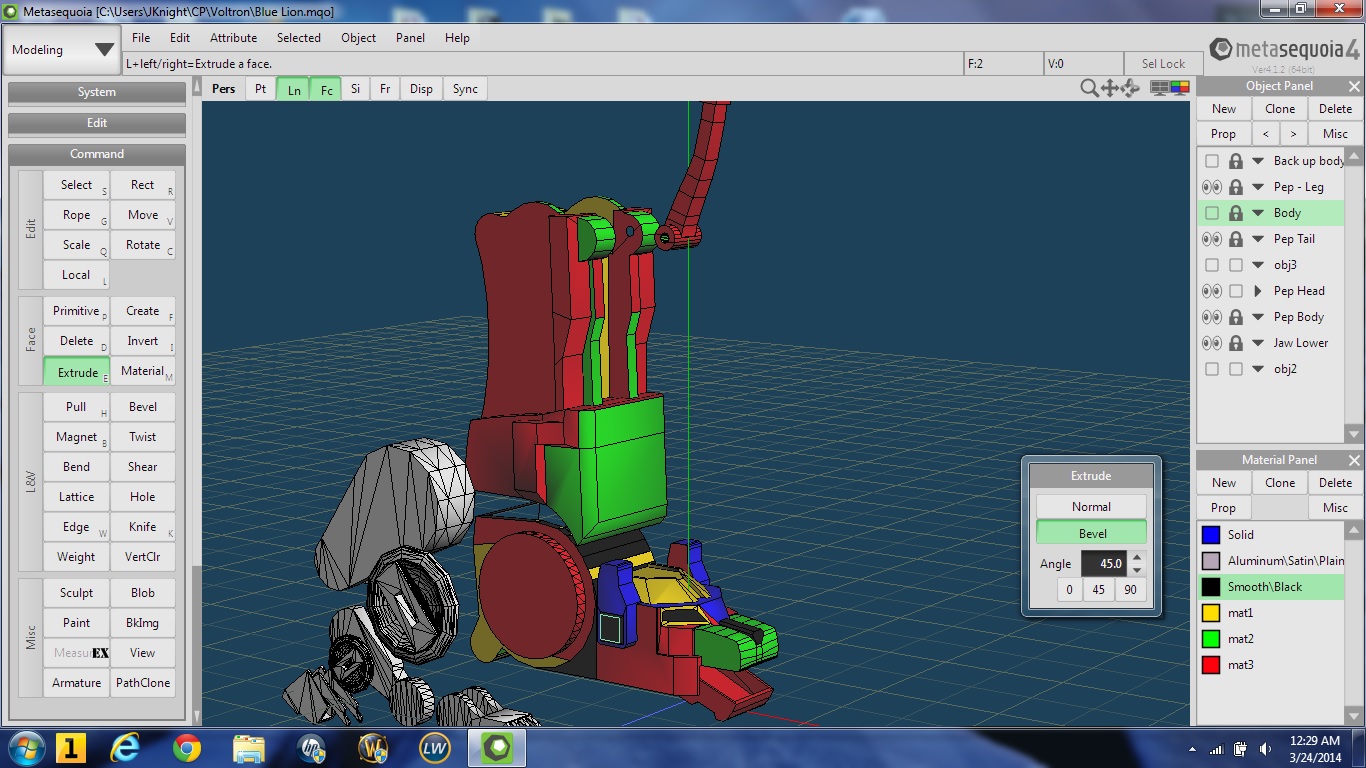Collapse the Pep Body object arrow

1258,317
